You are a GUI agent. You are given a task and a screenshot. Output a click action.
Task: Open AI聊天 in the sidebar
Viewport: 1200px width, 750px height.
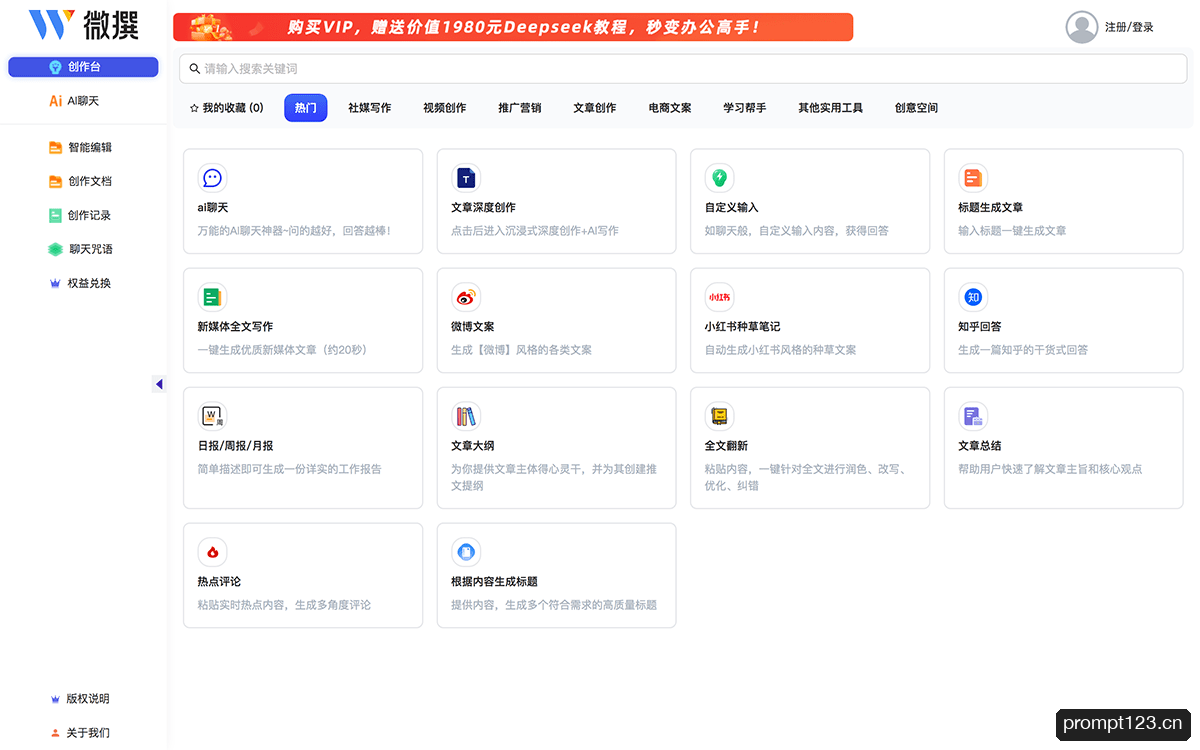tap(75, 101)
